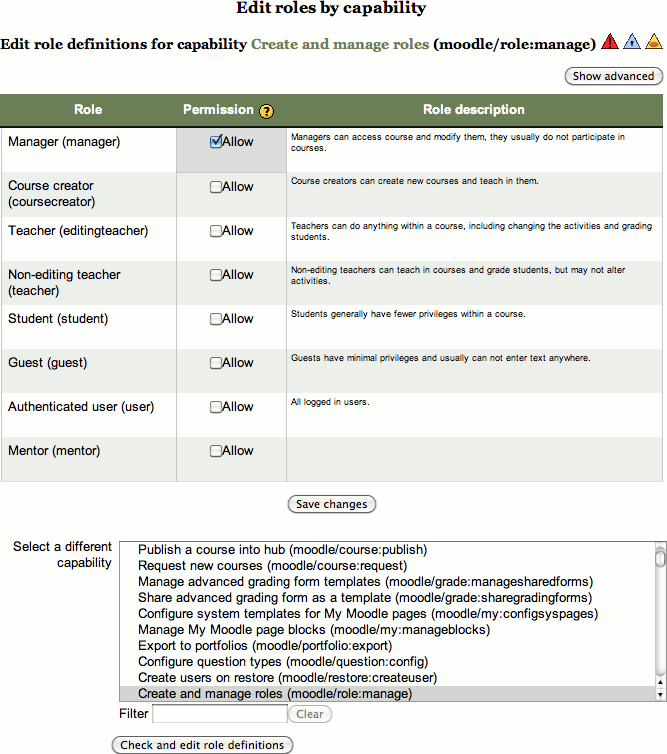Image resolution: width=667 pixels, height=754 pixels.
Task: Check Allow for Guest role
Action: (215, 363)
